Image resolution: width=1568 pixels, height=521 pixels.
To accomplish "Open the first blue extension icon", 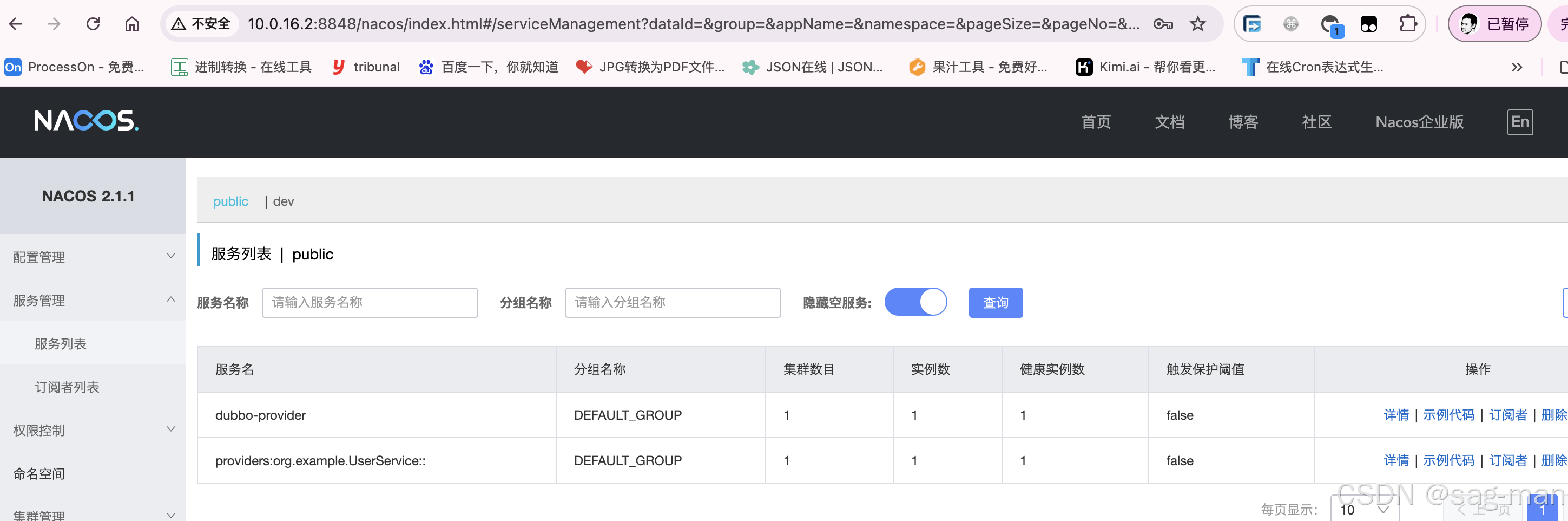I will (1252, 24).
